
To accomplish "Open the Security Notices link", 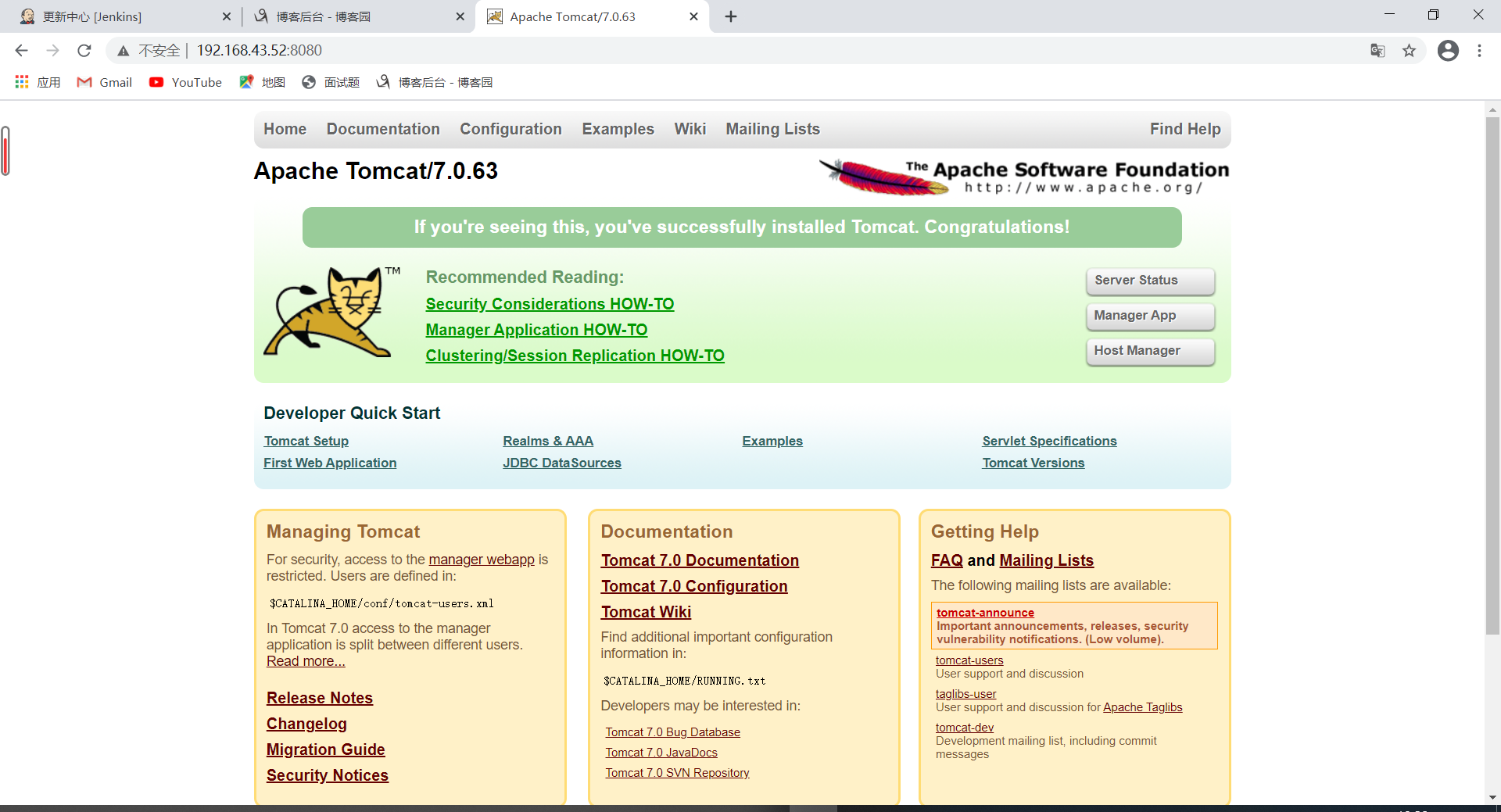I will click(328, 775).
